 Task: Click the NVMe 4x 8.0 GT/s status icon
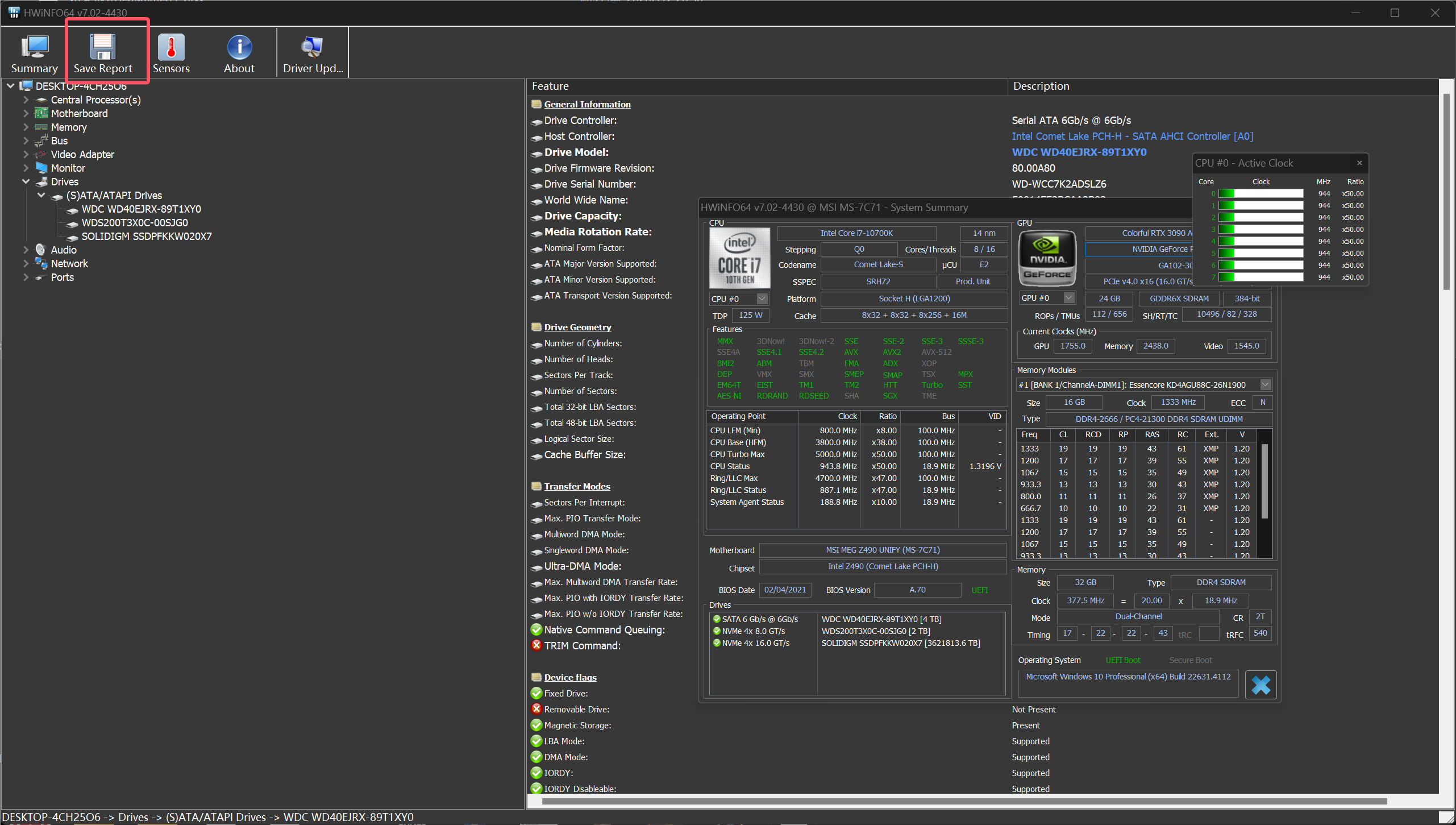click(x=717, y=631)
